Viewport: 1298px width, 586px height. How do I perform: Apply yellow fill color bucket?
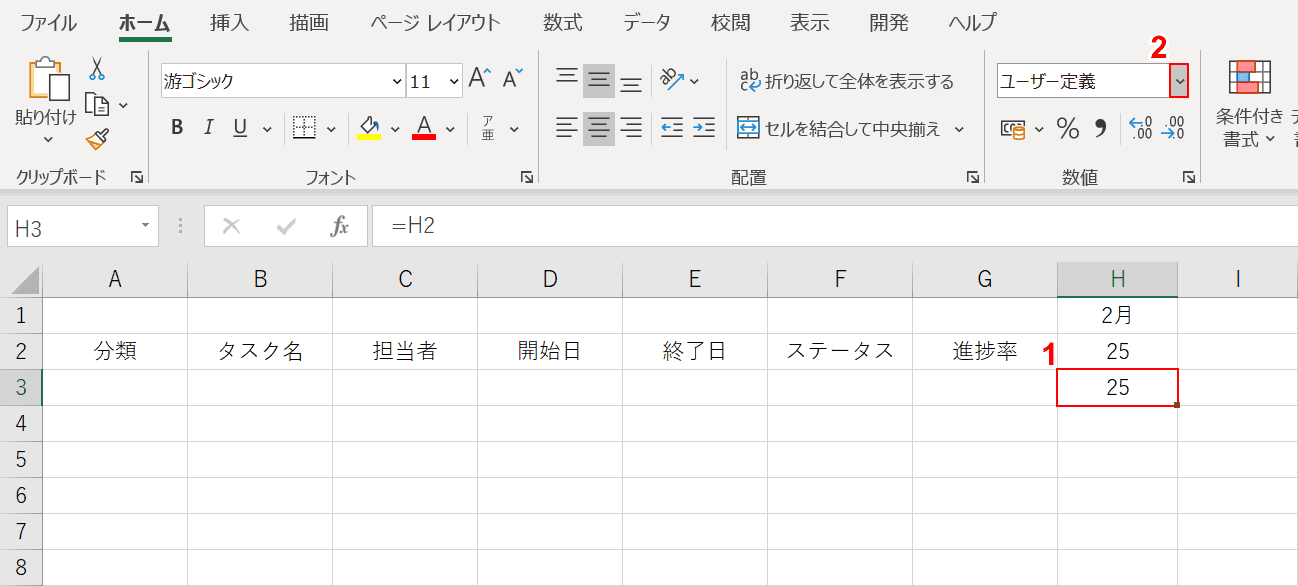click(369, 127)
